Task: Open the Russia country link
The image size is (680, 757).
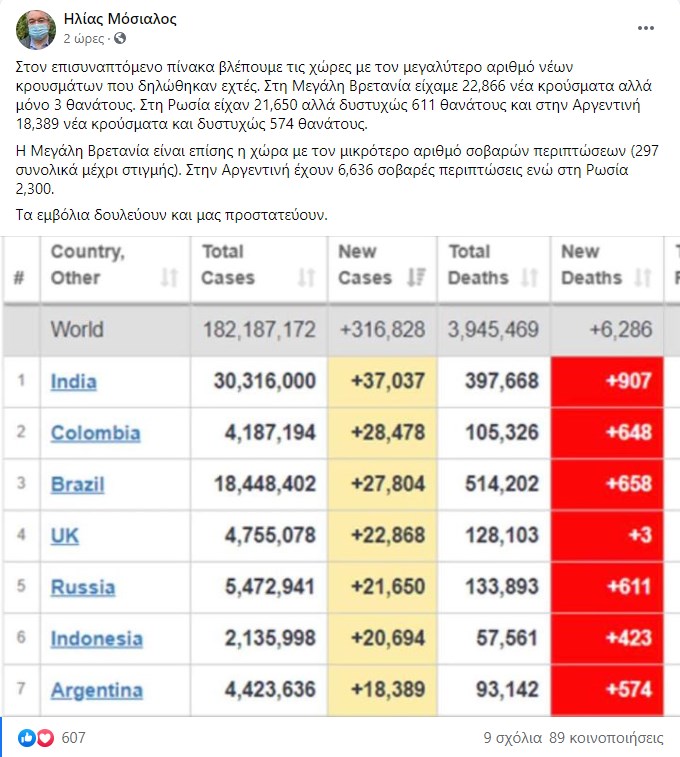Action: [82, 587]
